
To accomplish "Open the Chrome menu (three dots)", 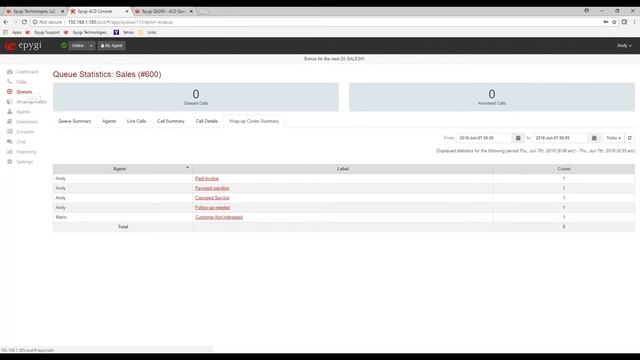I will tap(634, 22).
